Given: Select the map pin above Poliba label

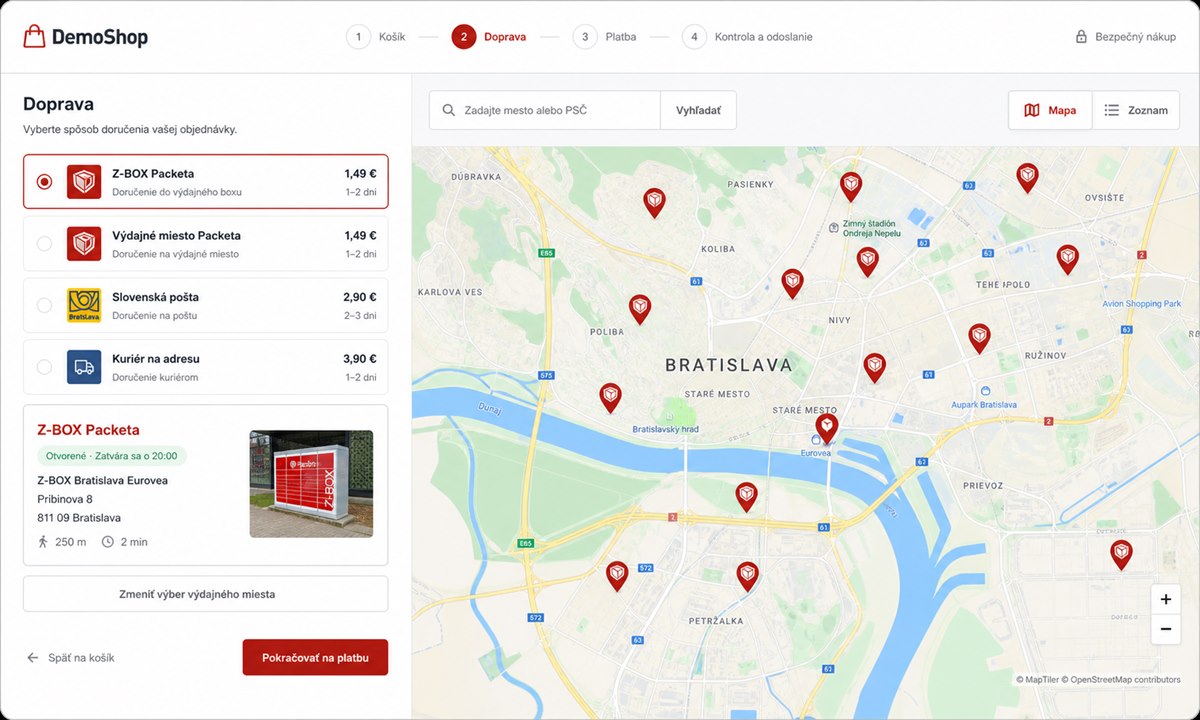Looking at the screenshot, I should pyautogui.click(x=640, y=308).
